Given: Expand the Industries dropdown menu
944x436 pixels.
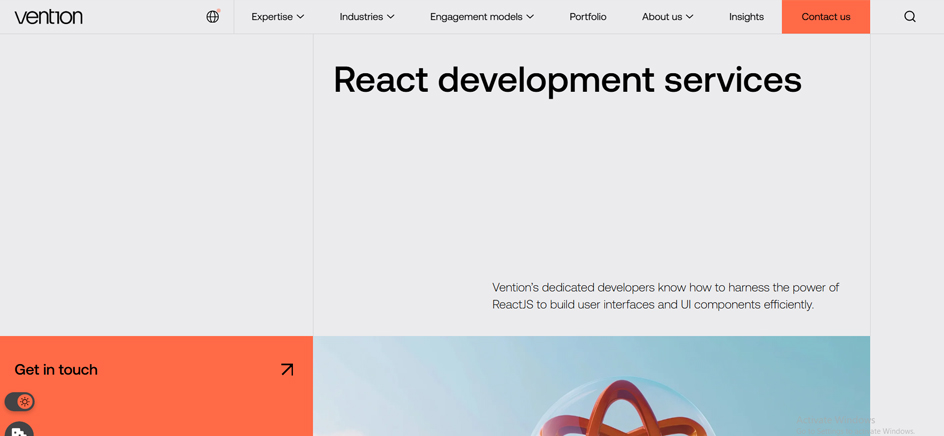Looking at the screenshot, I should pos(367,17).
